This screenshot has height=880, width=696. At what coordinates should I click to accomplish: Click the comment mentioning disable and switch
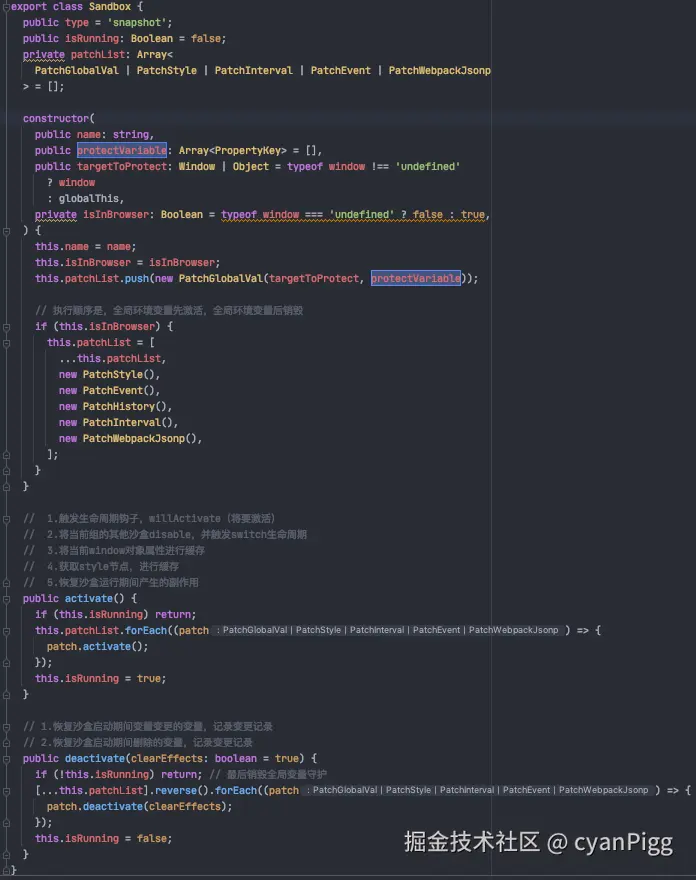(x=165, y=535)
